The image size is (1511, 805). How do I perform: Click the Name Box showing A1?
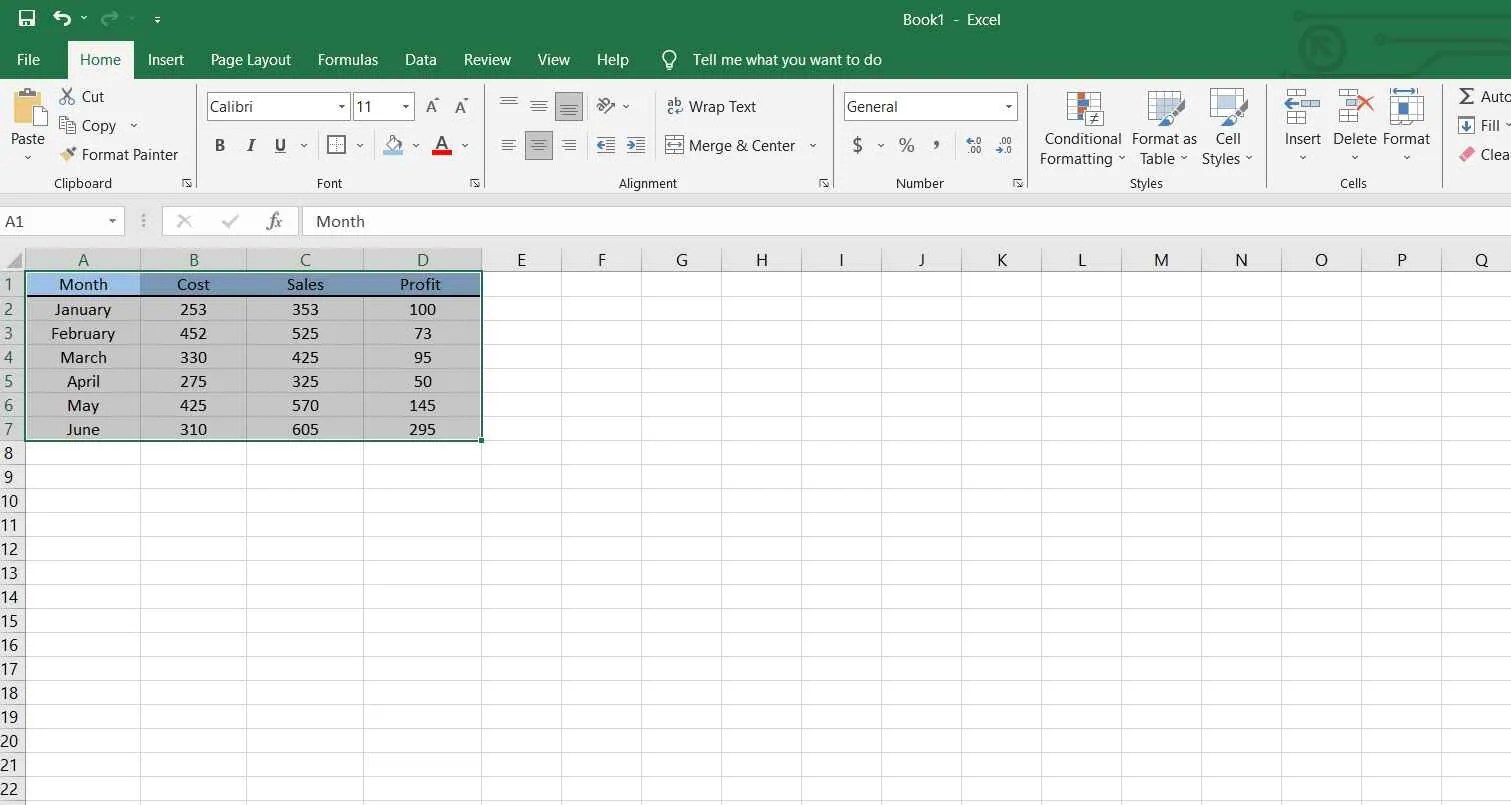tap(55, 221)
